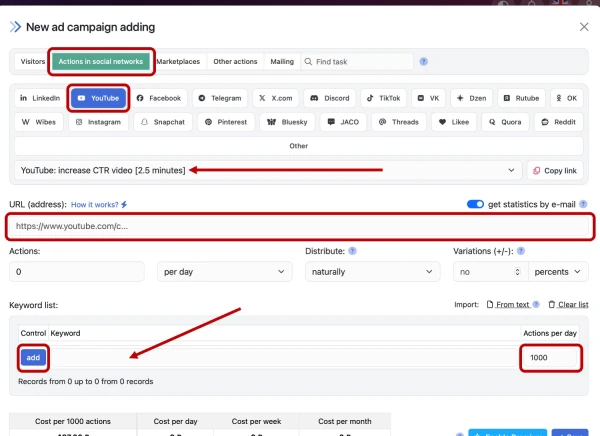Select the LinkedIn network button
The image size is (600, 436).
click(x=39, y=98)
